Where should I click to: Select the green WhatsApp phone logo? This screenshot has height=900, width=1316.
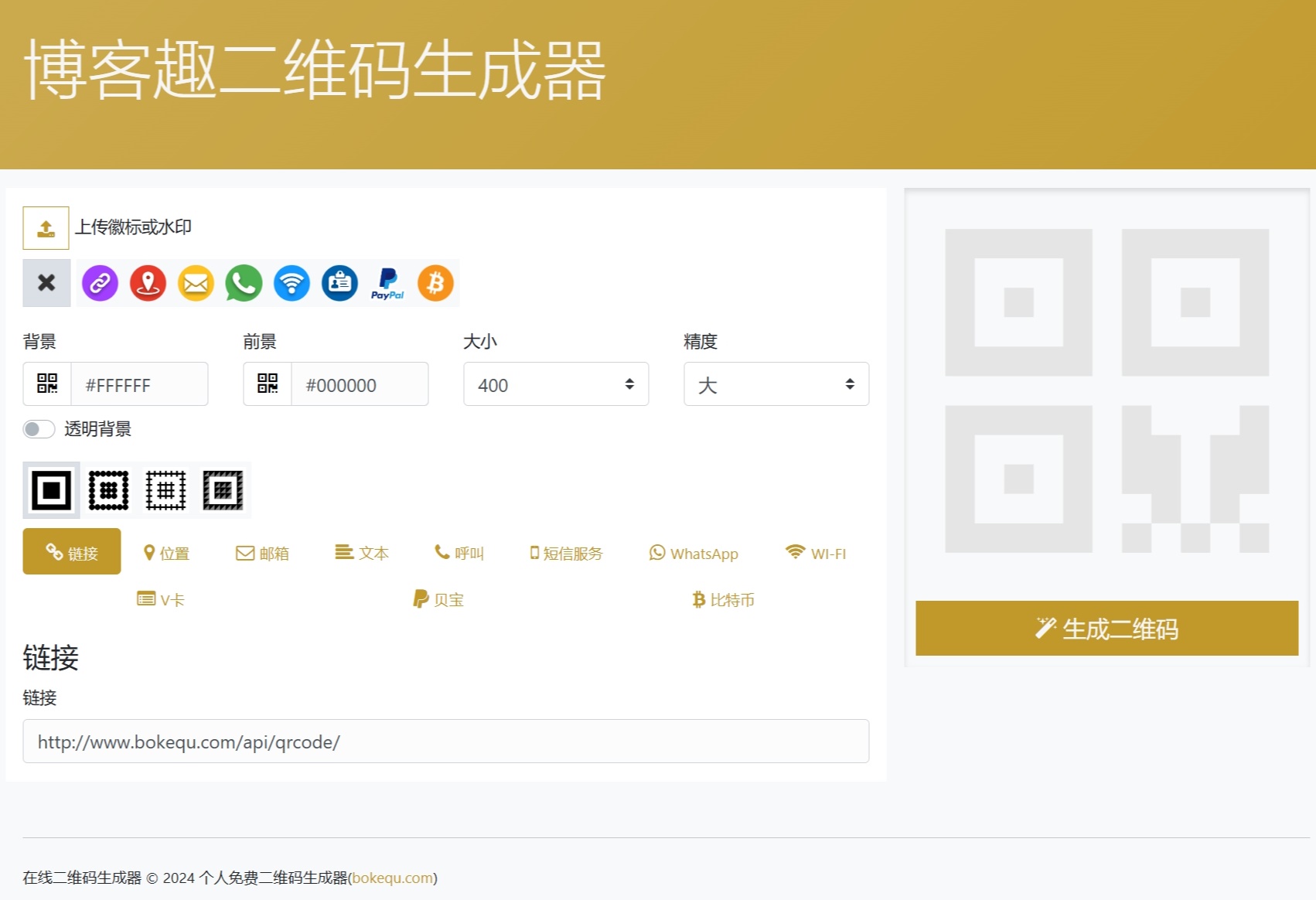click(244, 283)
